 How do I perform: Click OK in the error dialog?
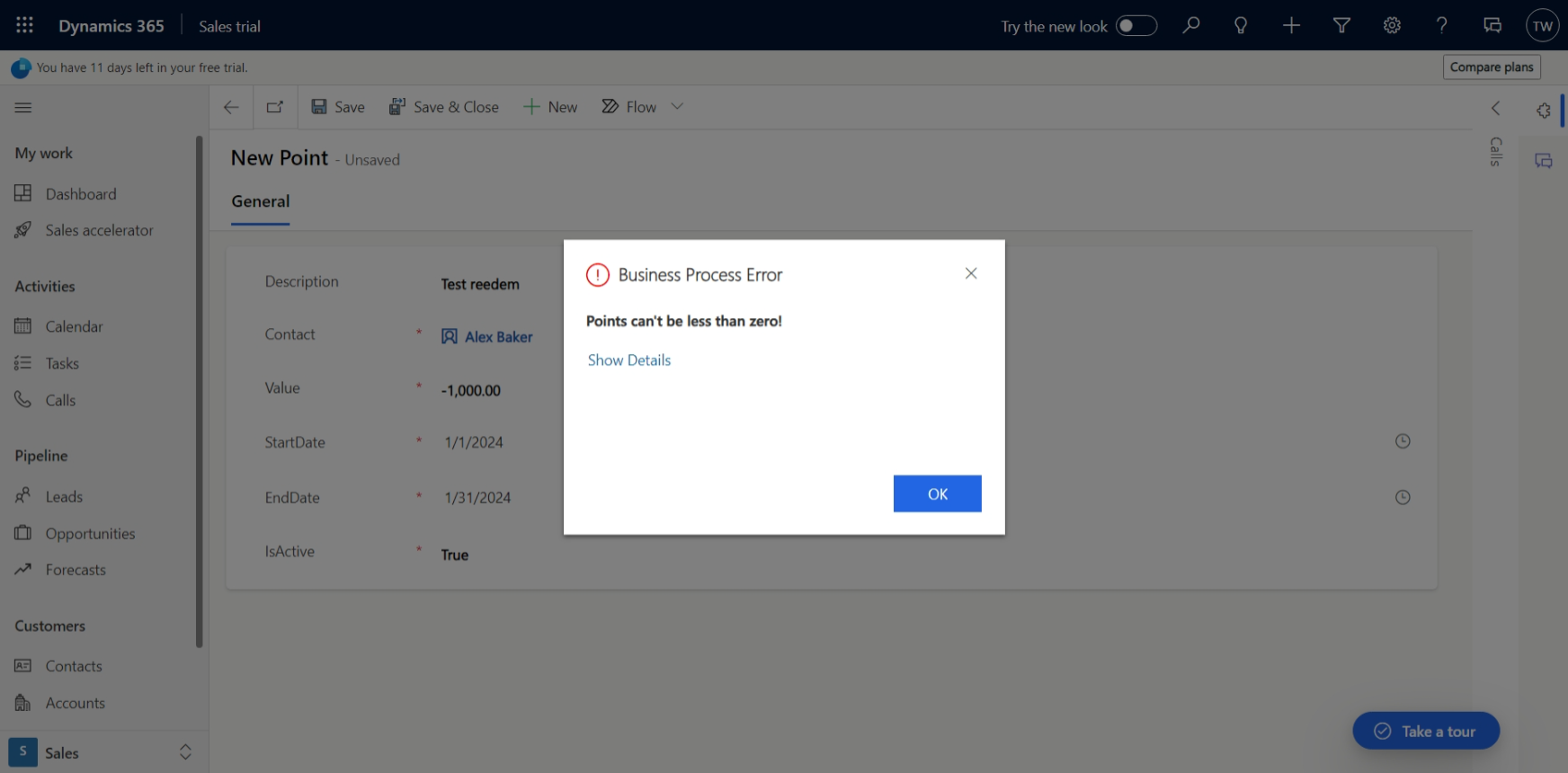tap(937, 493)
